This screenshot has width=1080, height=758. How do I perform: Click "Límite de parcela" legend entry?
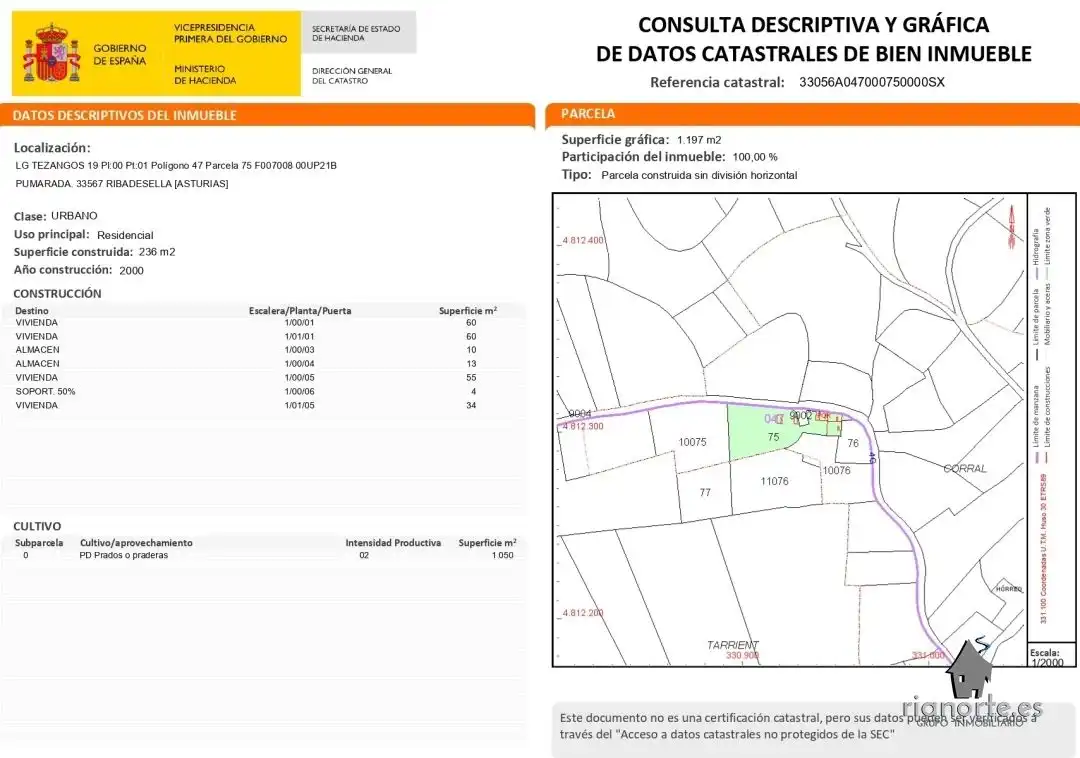coord(1036,324)
